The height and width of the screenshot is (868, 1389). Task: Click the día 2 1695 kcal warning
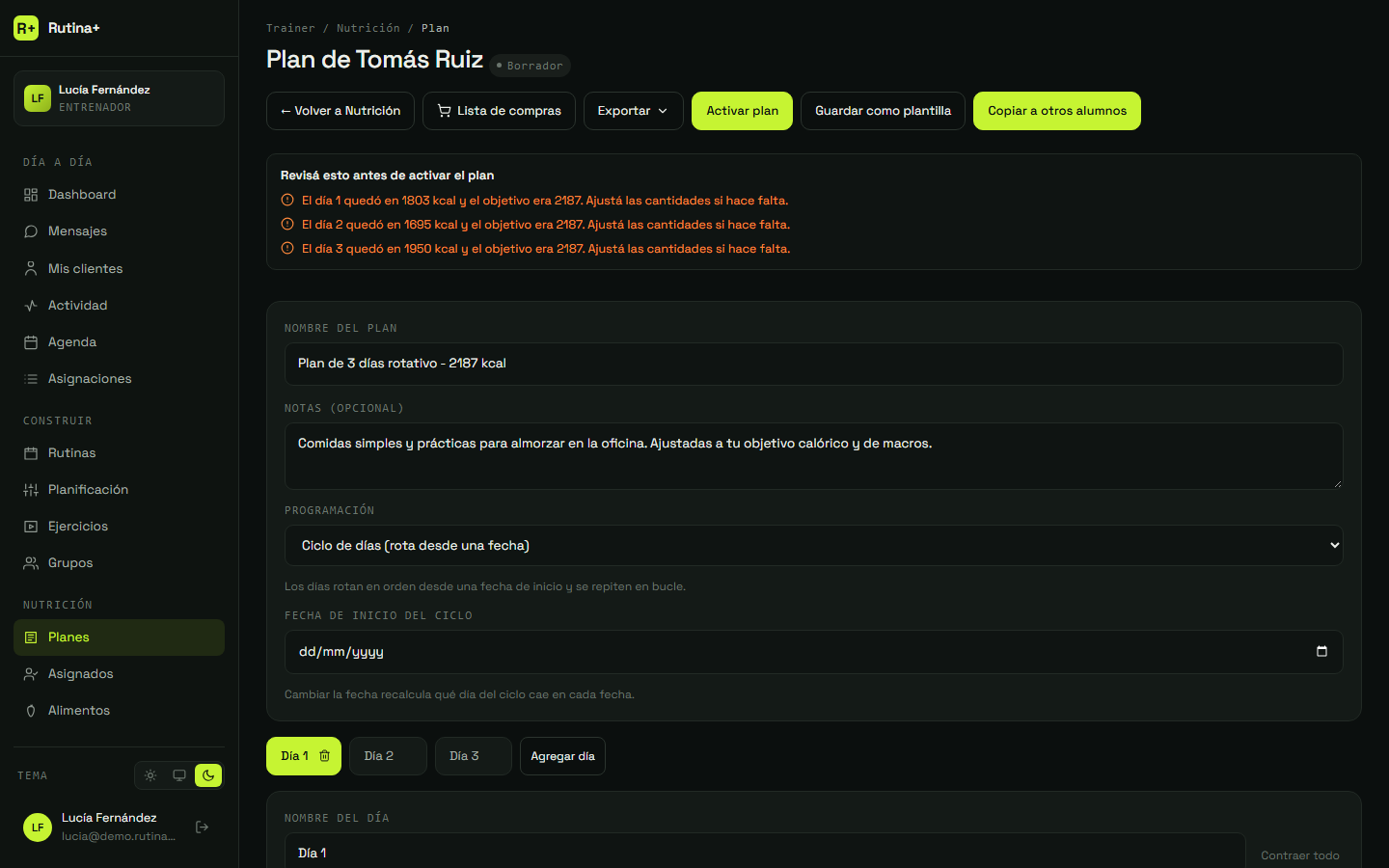click(545, 225)
